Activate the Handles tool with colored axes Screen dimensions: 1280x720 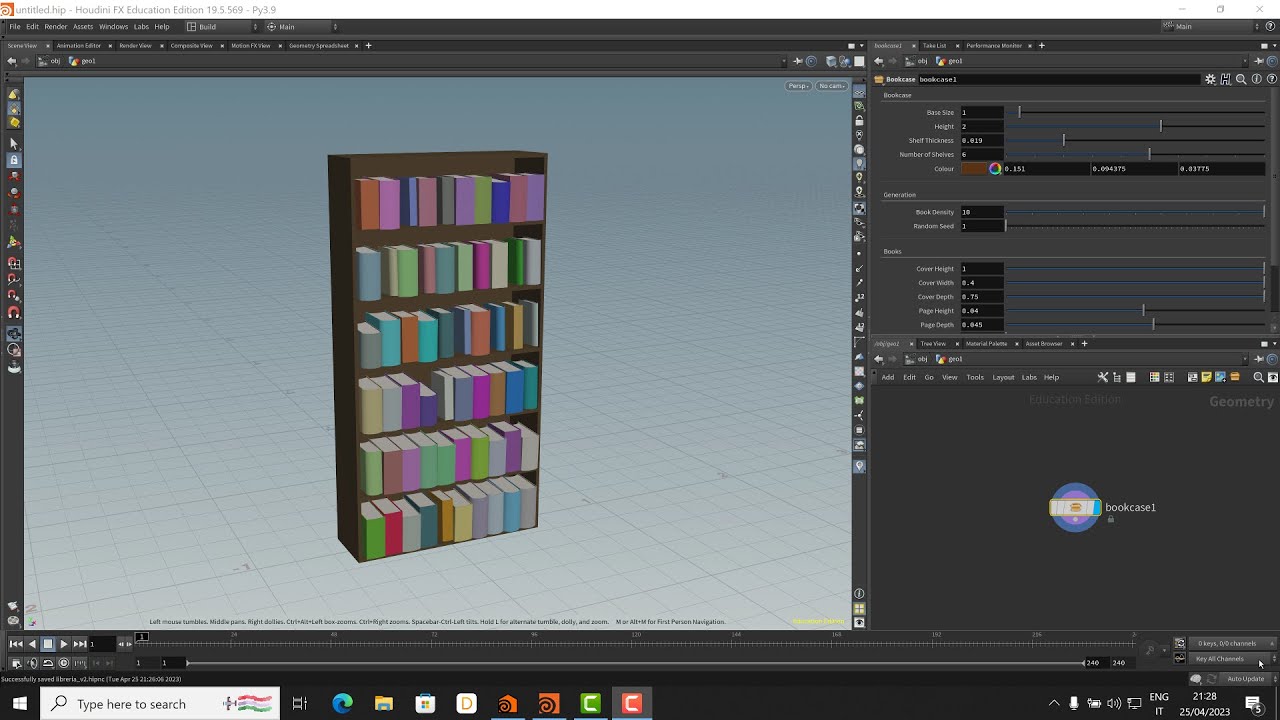14,242
